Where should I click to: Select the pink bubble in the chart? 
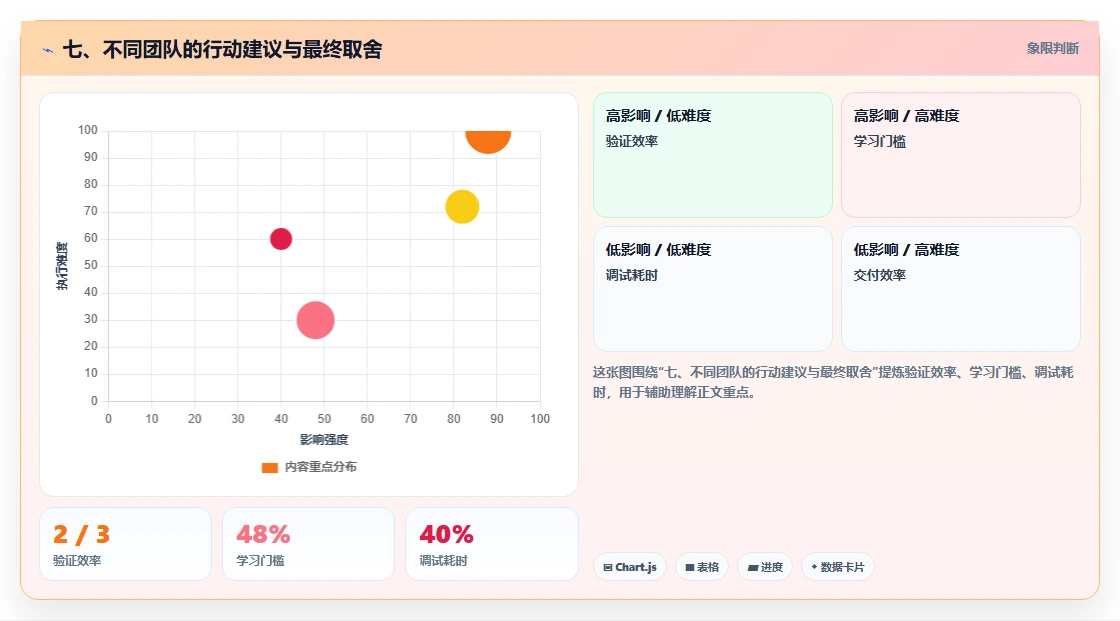[x=315, y=320]
